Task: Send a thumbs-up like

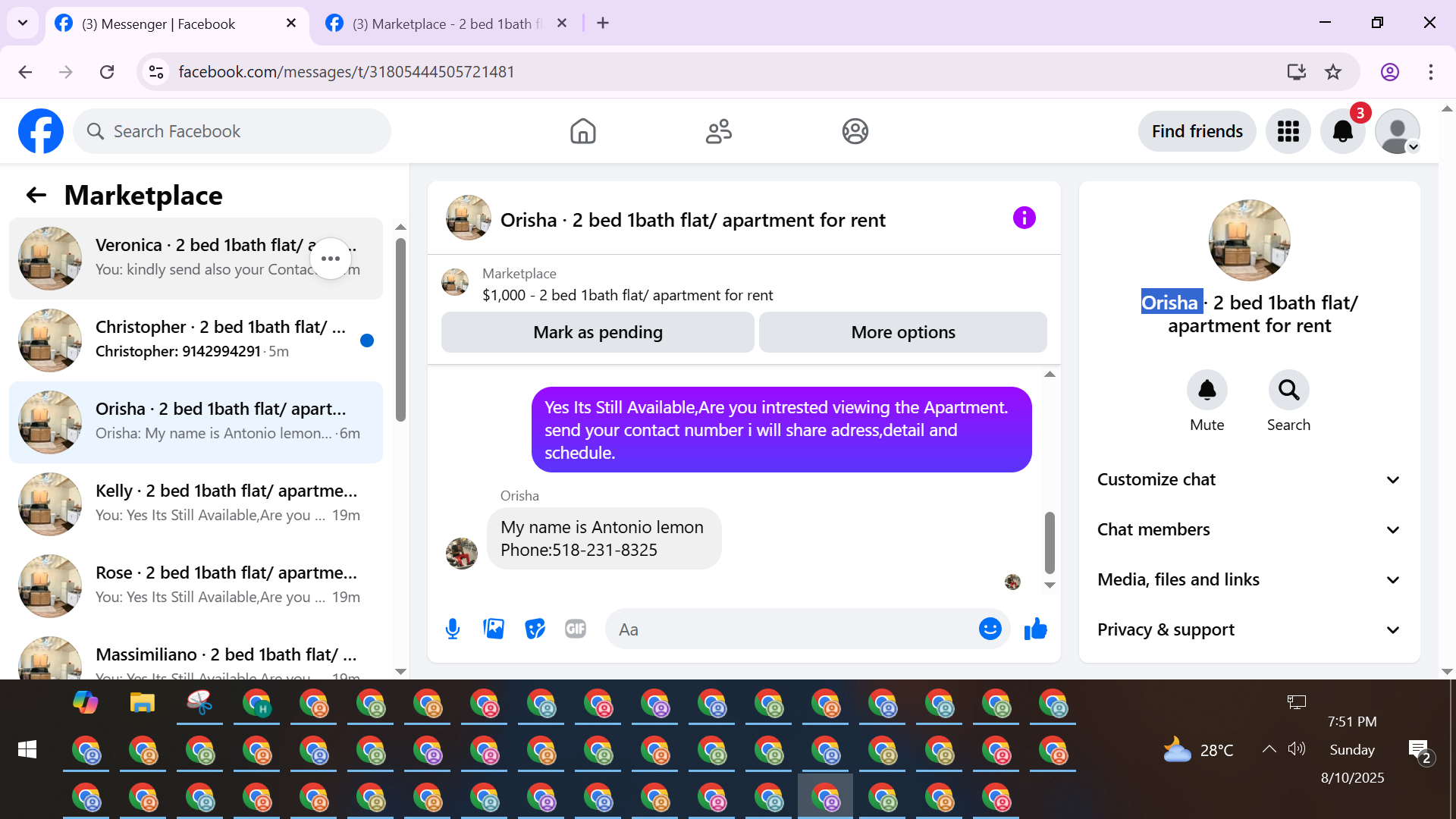Action: (x=1035, y=629)
